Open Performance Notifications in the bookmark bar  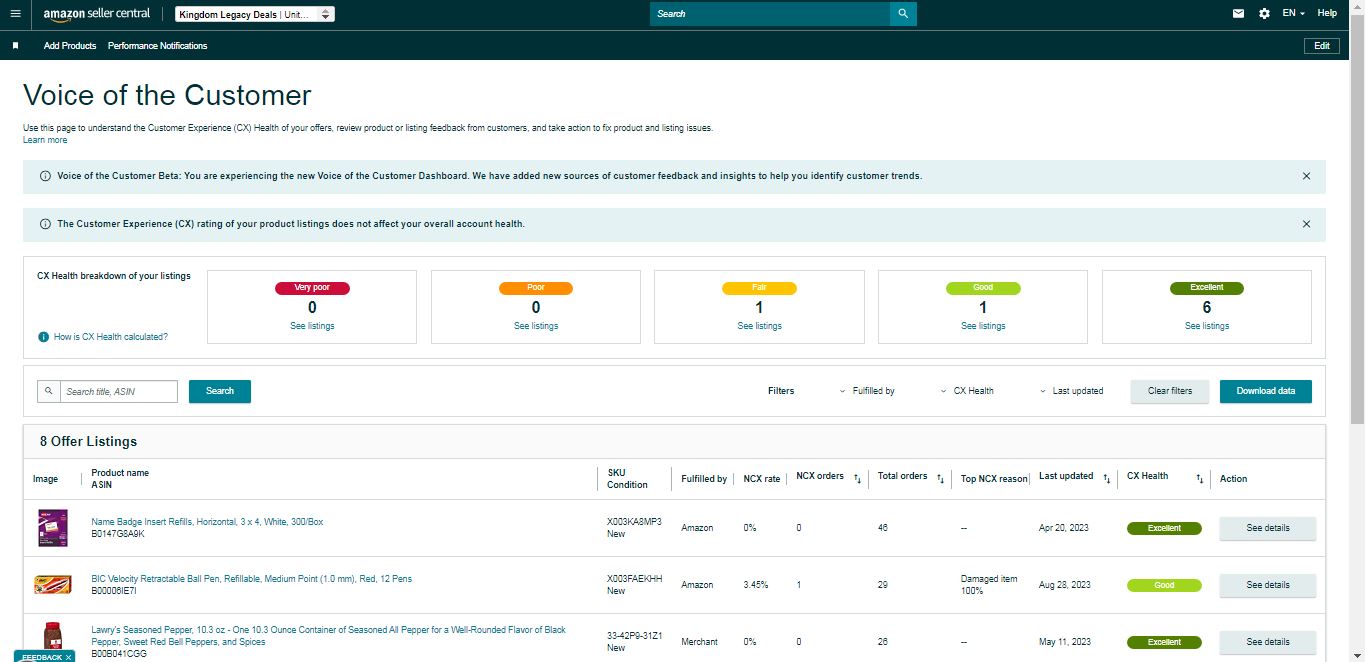coord(158,46)
